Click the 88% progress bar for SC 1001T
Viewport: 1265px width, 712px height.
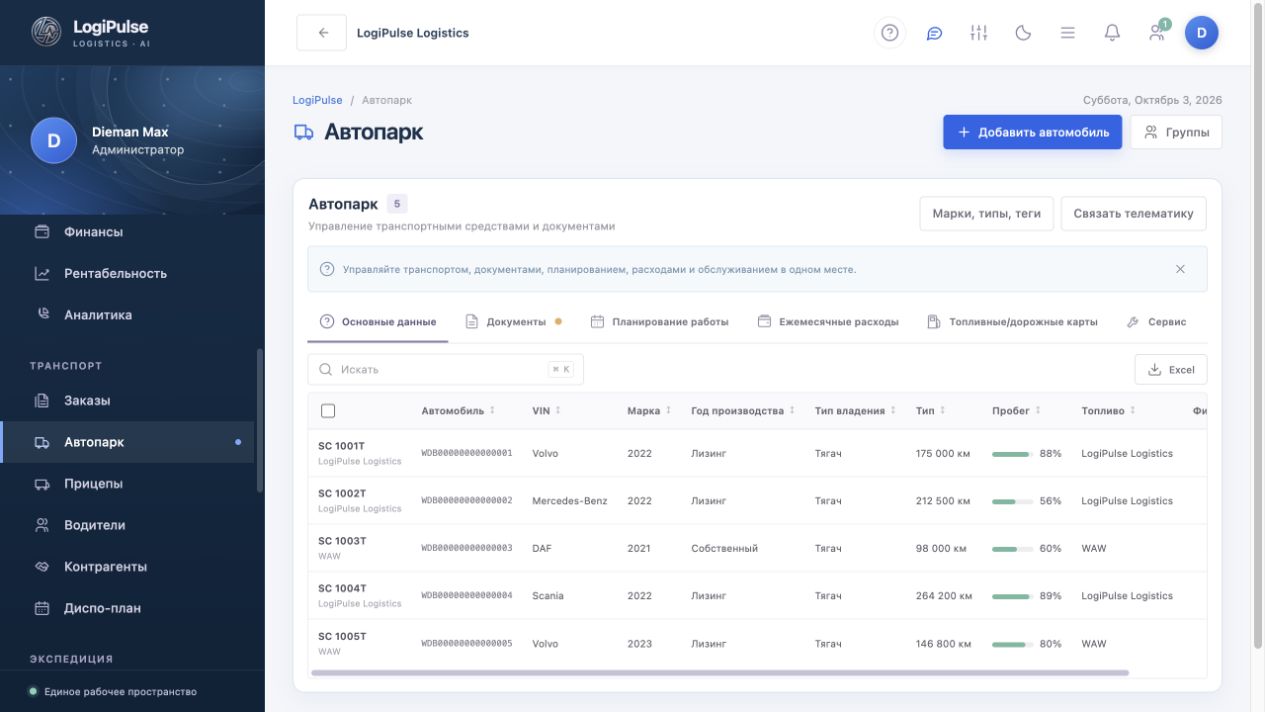[x=1012, y=454]
